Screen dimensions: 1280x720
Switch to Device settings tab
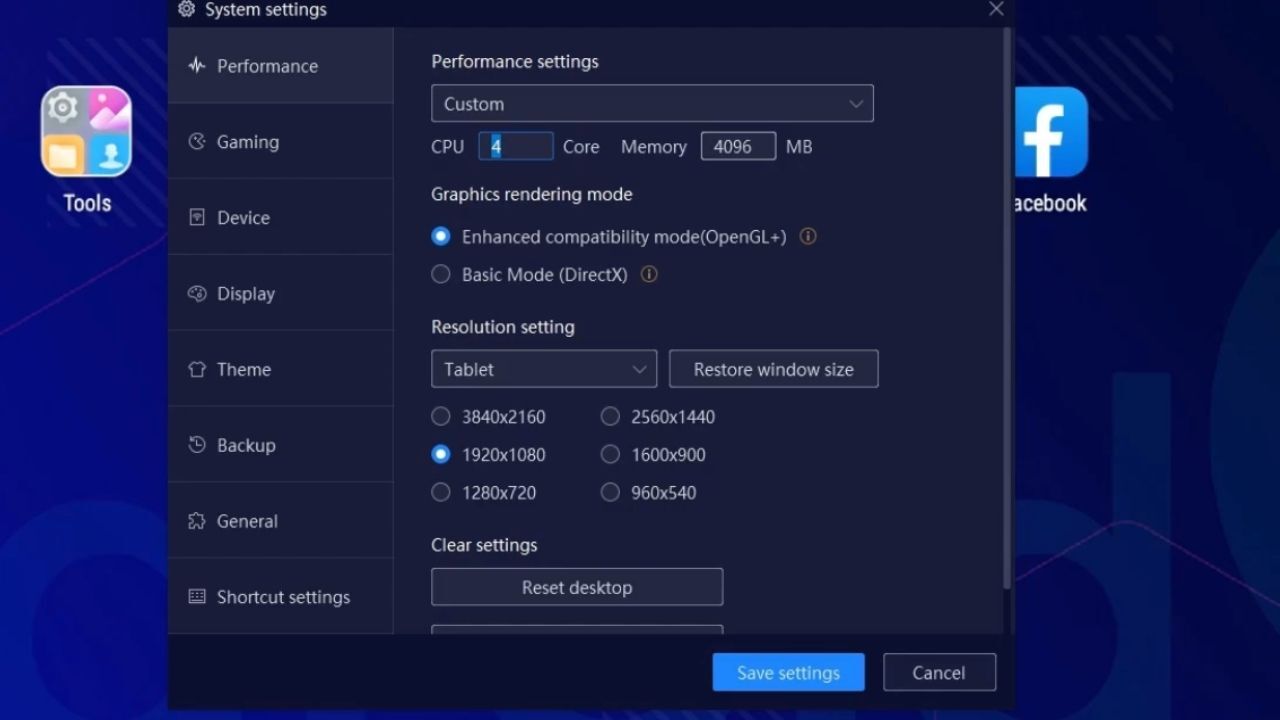pyautogui.click(x=281, y=218)
